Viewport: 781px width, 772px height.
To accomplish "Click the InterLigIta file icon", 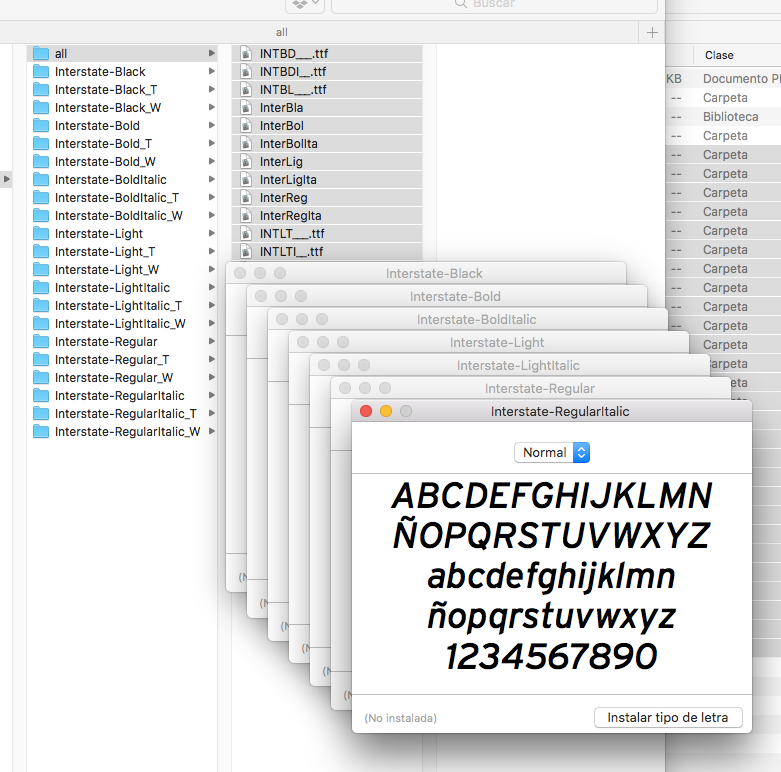I will (246, 179).
